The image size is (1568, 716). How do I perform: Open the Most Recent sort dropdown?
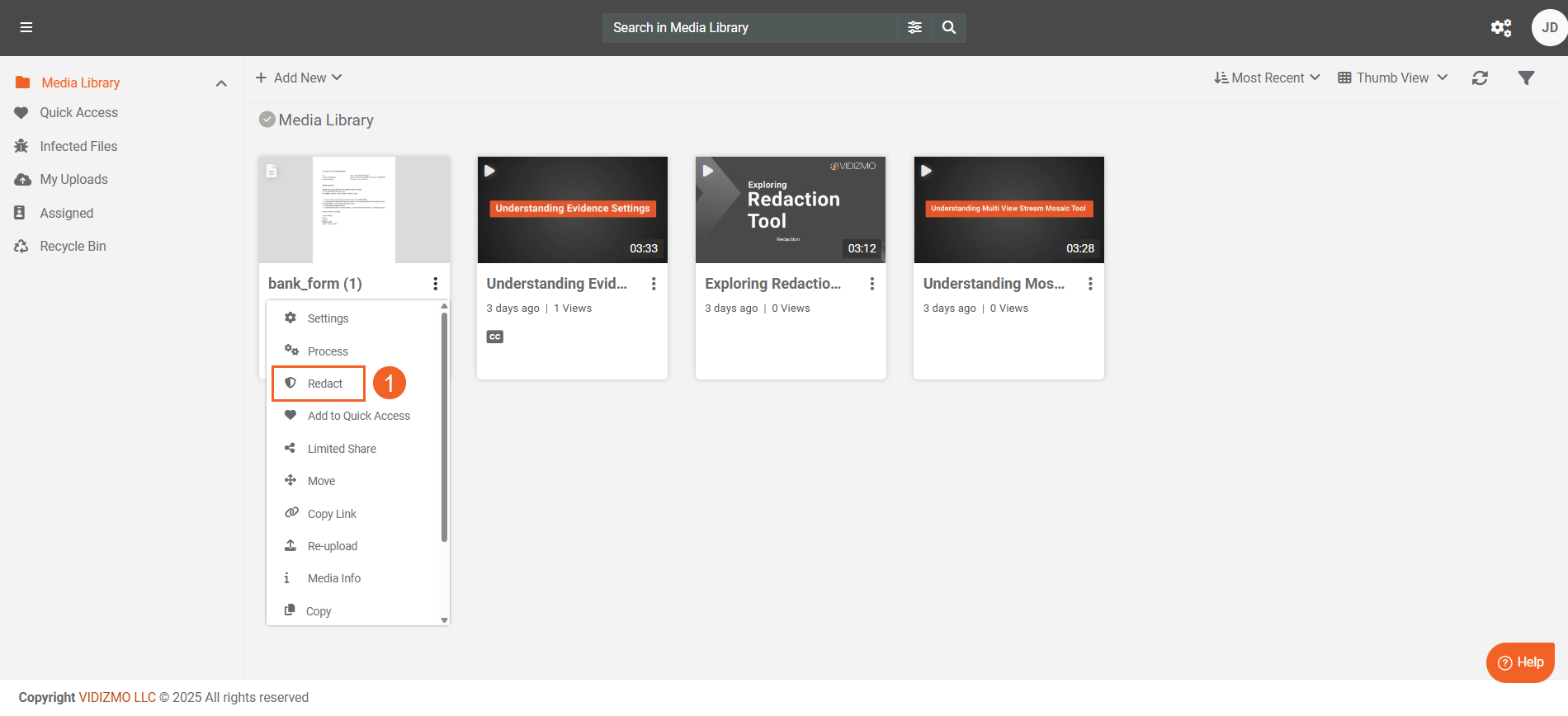(x=1267, y=78)
